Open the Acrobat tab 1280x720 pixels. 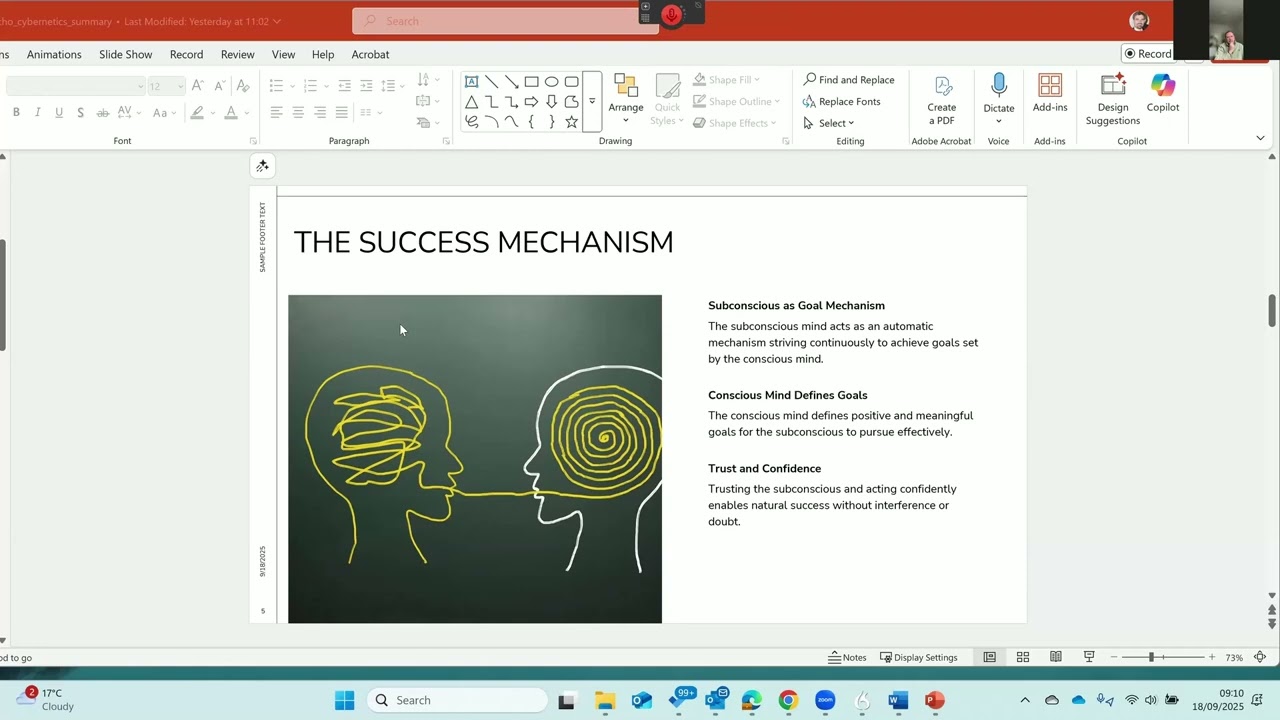(370, 54)
